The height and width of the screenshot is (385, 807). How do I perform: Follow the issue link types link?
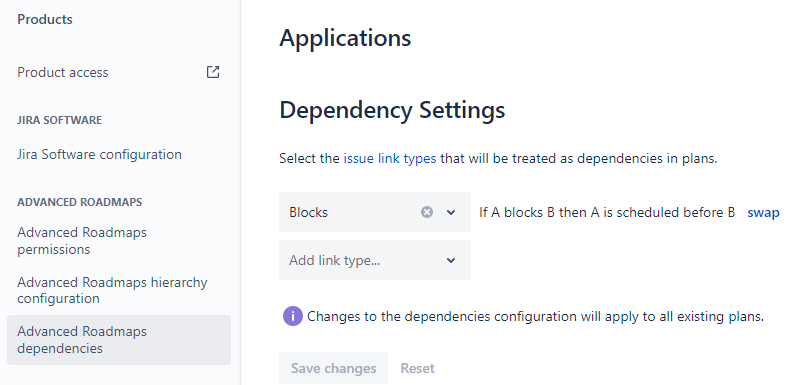[x=390, y=159]
